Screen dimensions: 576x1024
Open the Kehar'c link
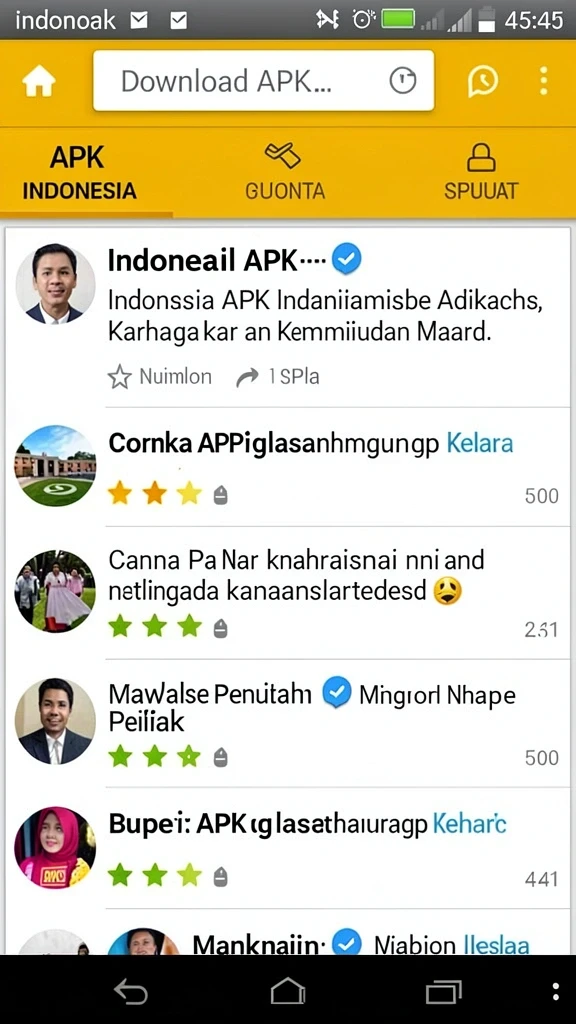[x=469, y=825]
